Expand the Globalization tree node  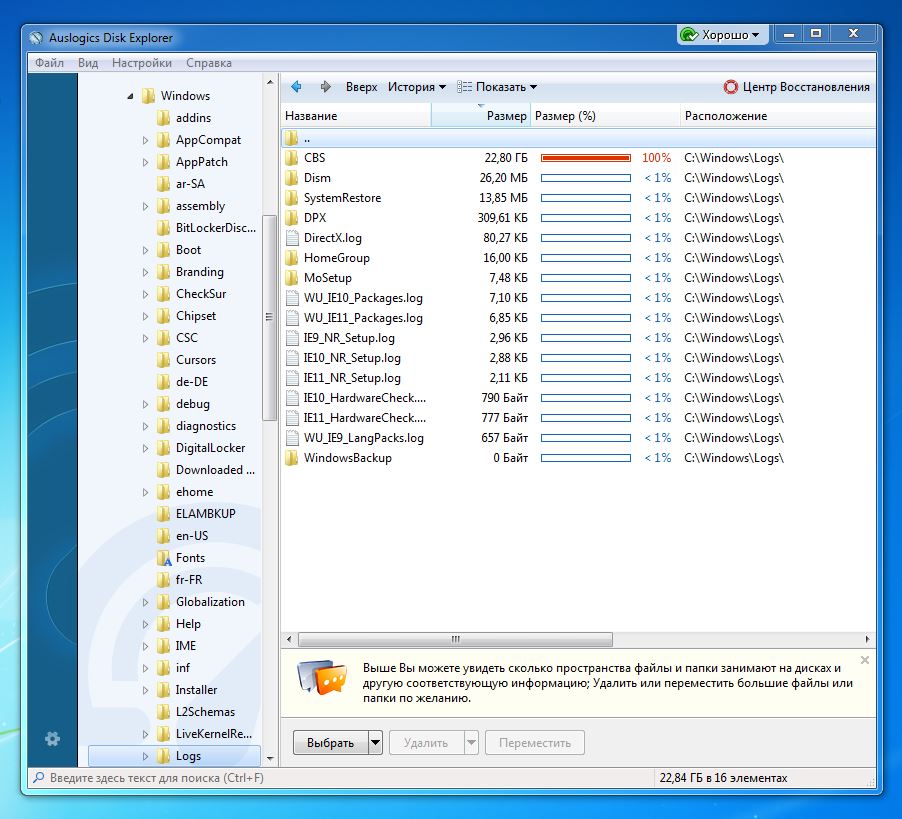point(145,602)
